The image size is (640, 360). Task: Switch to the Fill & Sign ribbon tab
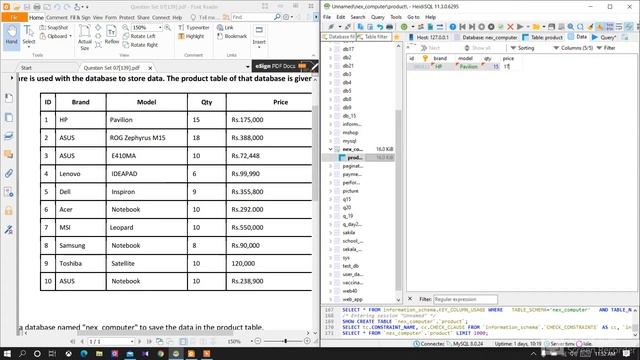[x=80, y=18]
